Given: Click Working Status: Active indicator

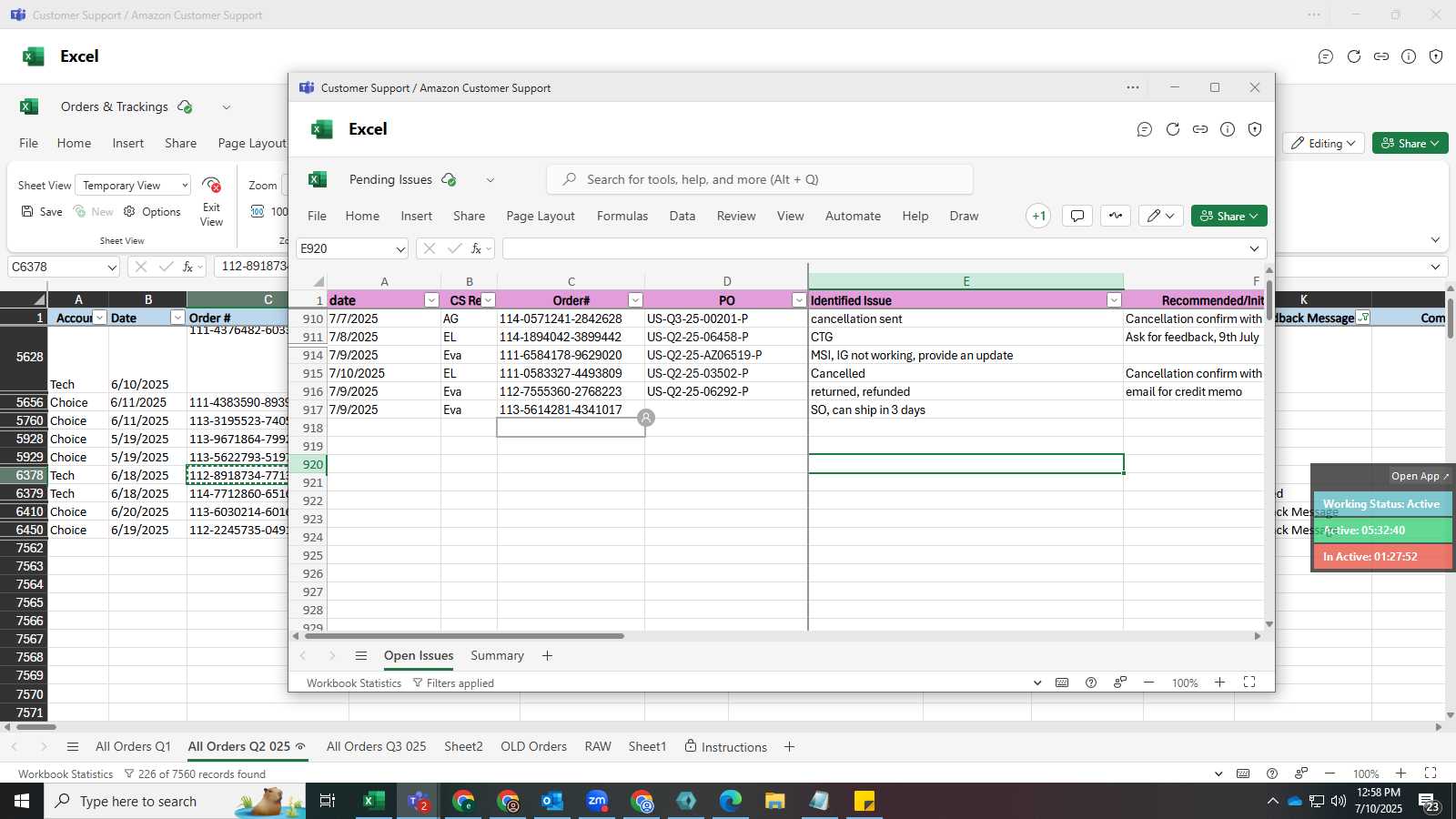Looking at the screenshot, I should [1381, 504].
